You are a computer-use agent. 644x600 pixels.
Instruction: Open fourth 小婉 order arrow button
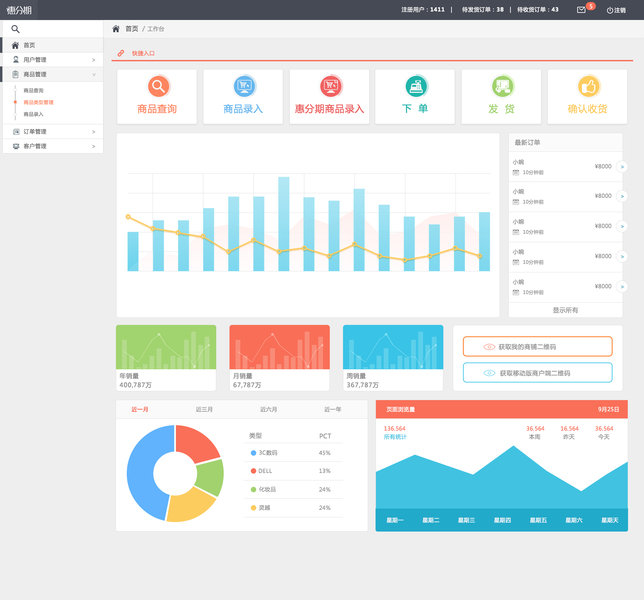(622, 257)
